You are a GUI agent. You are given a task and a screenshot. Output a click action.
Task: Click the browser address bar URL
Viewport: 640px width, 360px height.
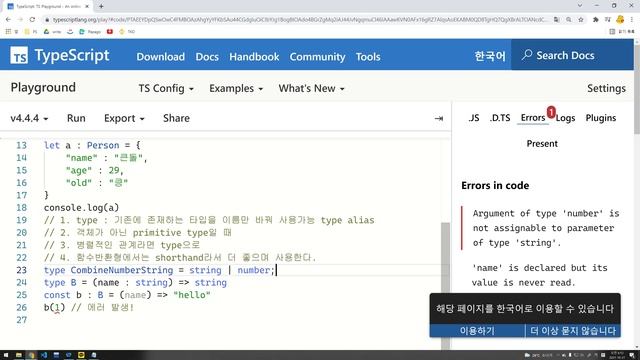(299, 19)
